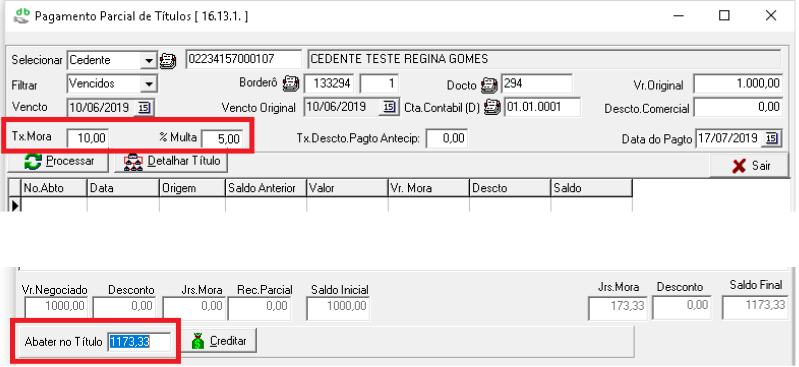The height and width of the screenshot is (367, 799).
Task: Click the Processar button
Action: (59, 162)
